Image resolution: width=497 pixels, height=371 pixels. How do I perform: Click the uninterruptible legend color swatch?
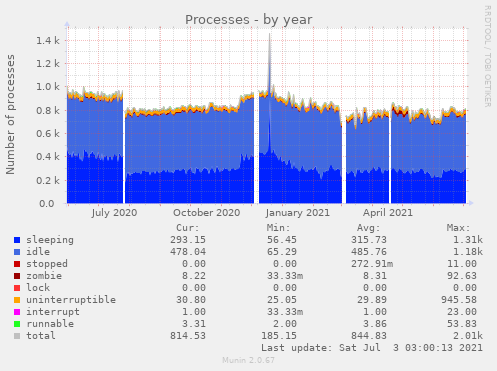tap(17, 300)
